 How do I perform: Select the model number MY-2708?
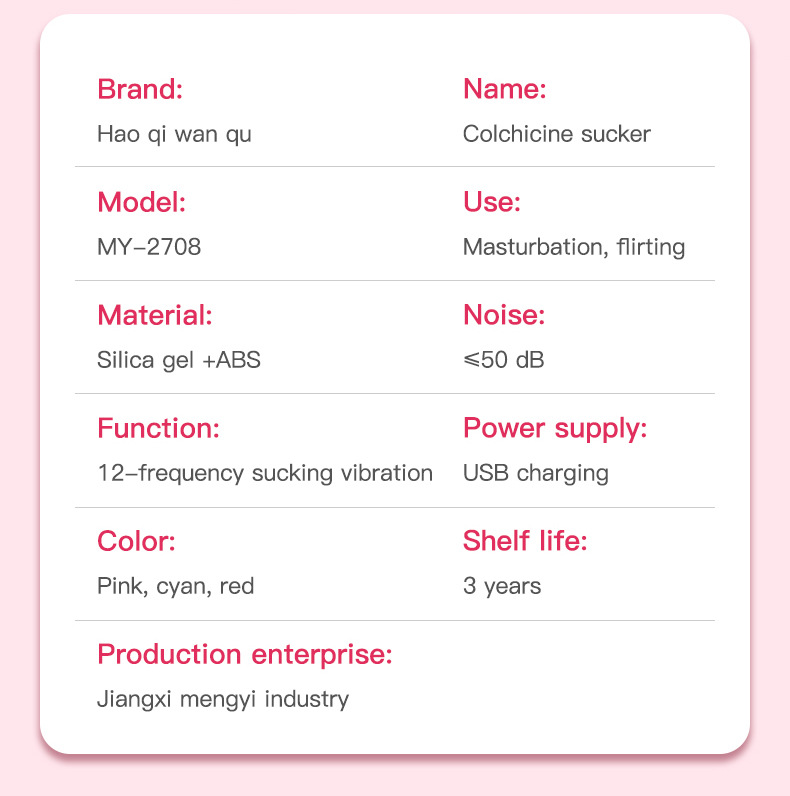click(149, 247)
